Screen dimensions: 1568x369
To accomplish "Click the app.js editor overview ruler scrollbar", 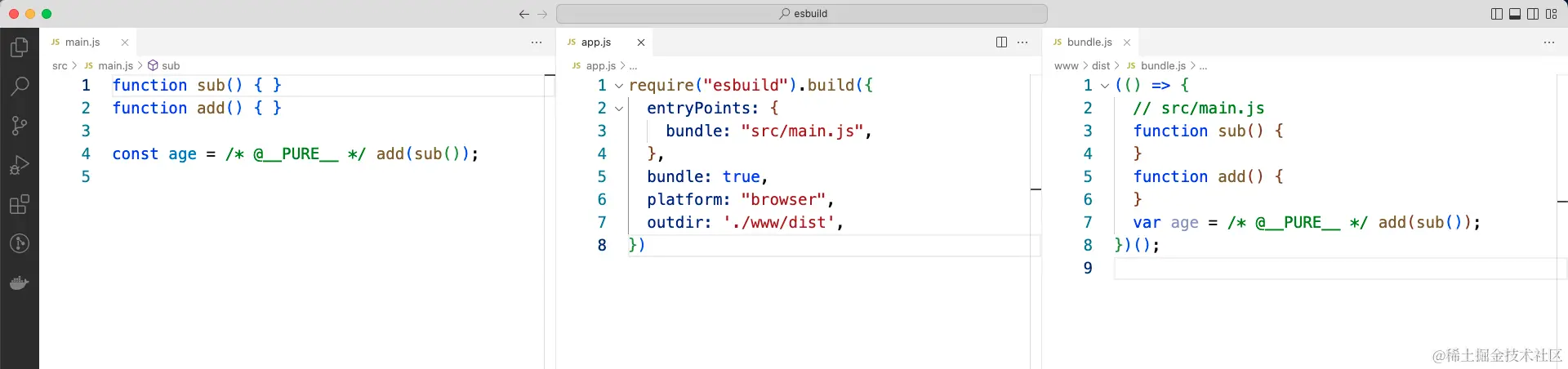I will pyautogui.click(x=1036, y=220).
